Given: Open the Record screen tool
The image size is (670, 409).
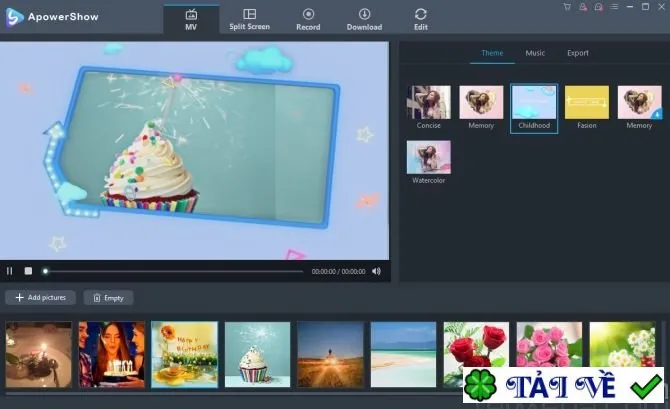Looking at the screenshot, I should coord(308,20).
